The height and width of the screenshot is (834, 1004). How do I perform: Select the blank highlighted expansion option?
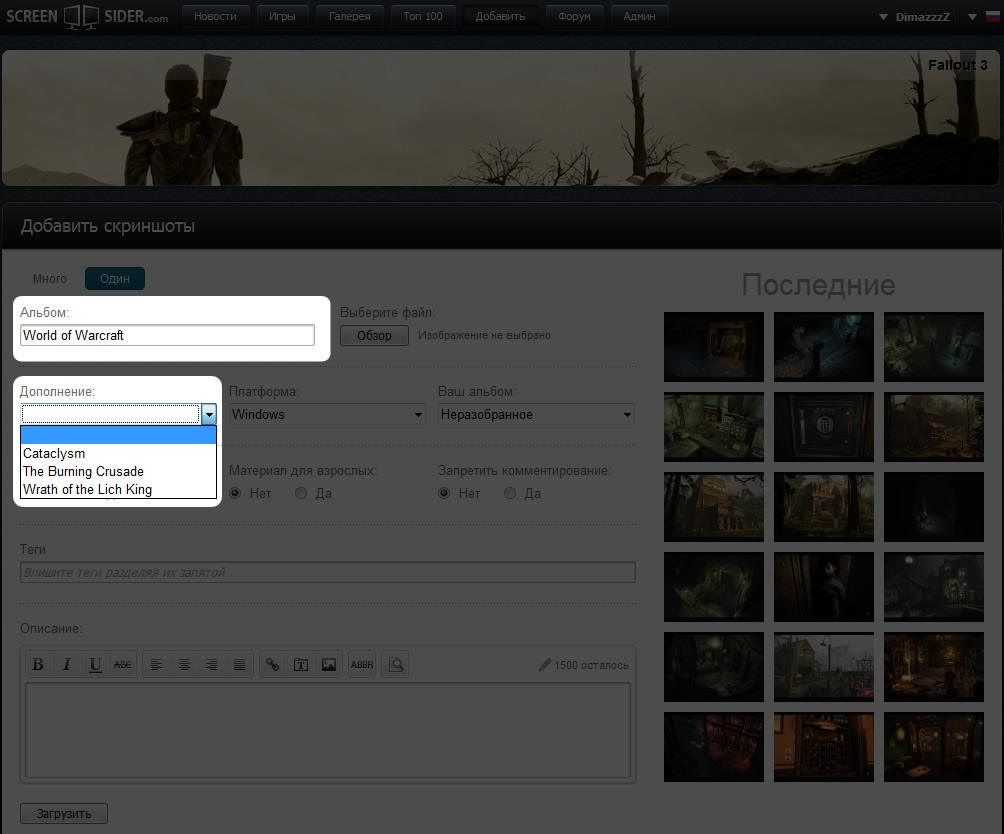pos(118,435)
